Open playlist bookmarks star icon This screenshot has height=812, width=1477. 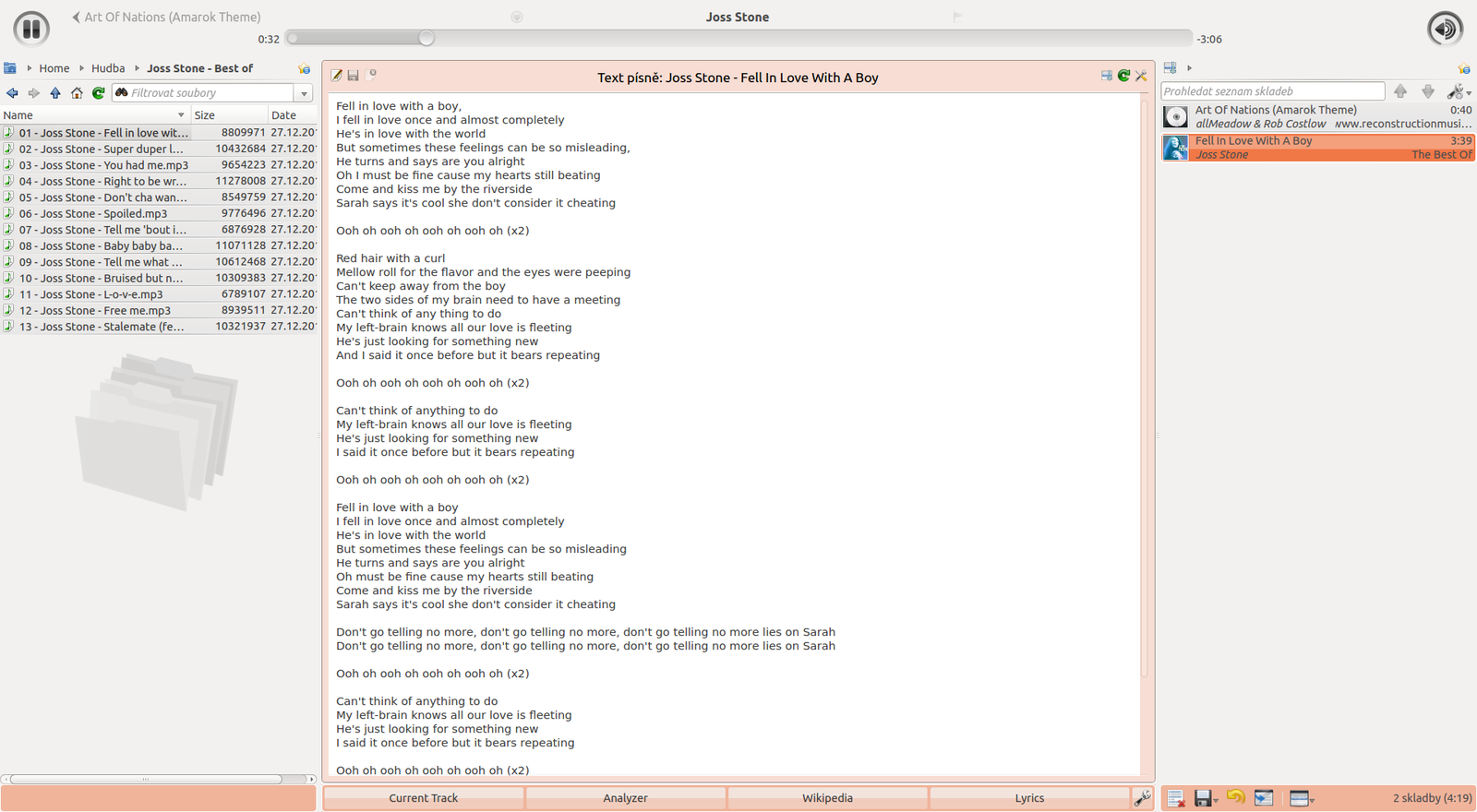[1463, 68]
